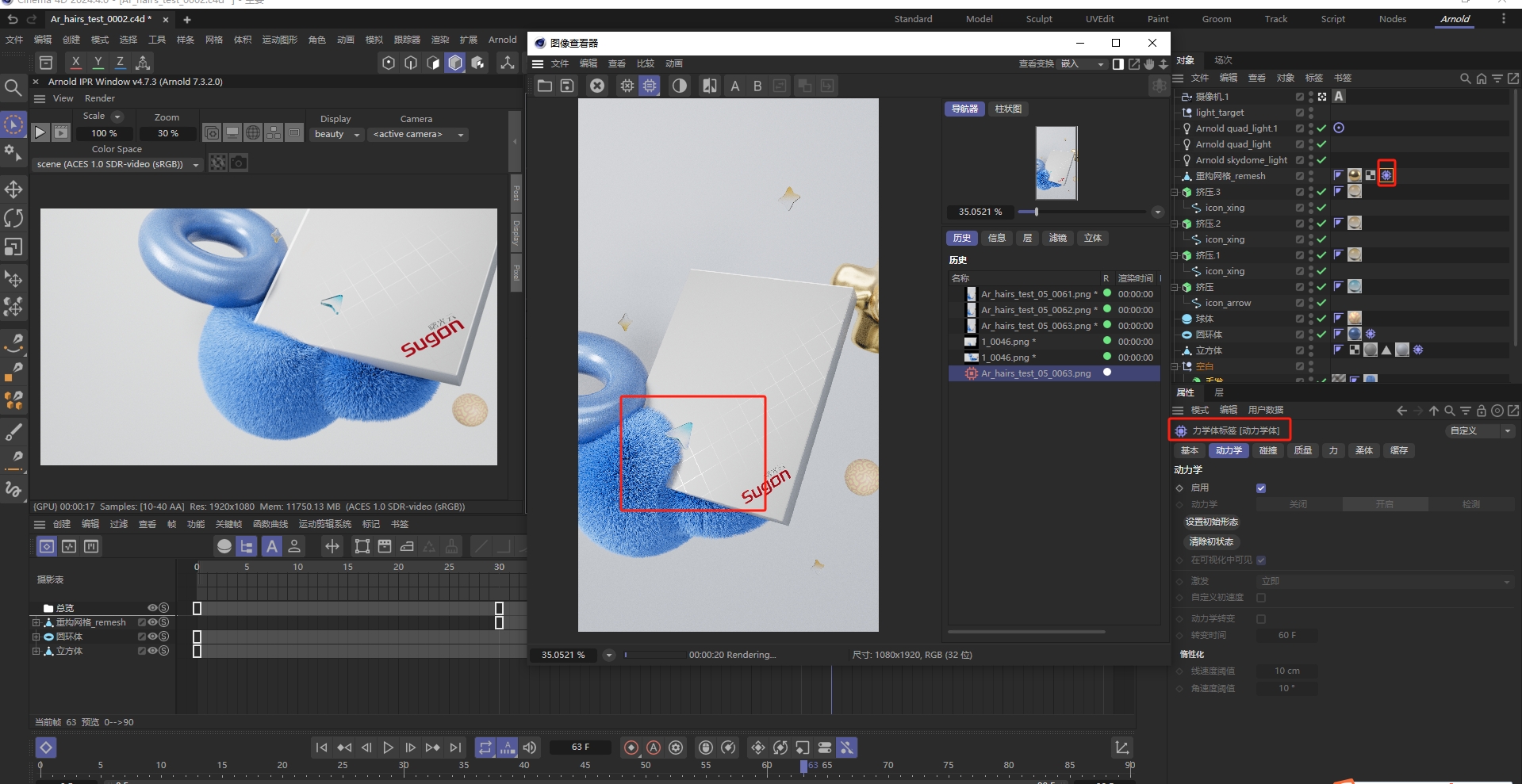
Task: Open the active camera dropdown
Action: pyautogui.click(x=418, y=134)
